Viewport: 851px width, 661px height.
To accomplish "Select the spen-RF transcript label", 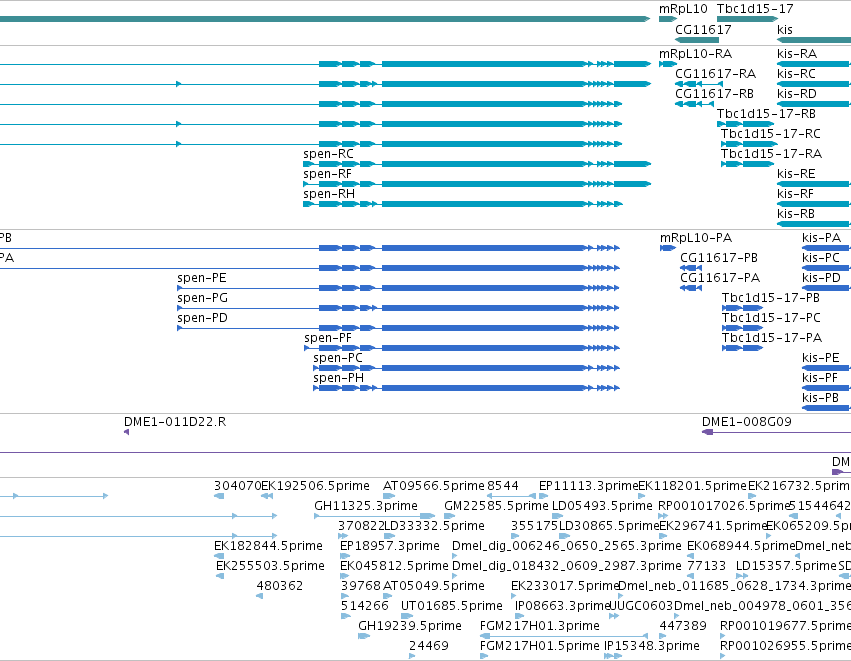I will tap(327, 174).
